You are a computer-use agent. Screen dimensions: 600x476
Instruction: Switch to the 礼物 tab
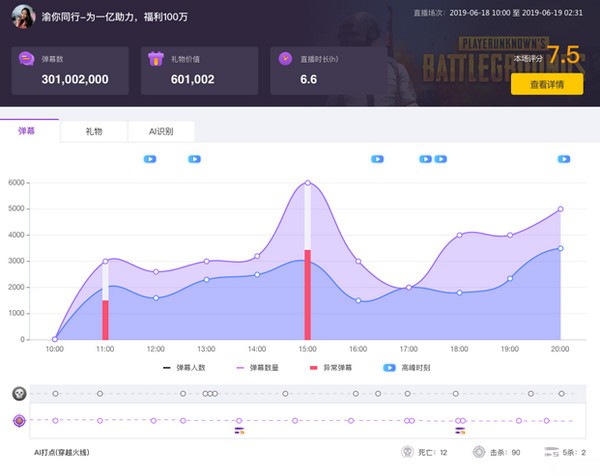point(94,131)
